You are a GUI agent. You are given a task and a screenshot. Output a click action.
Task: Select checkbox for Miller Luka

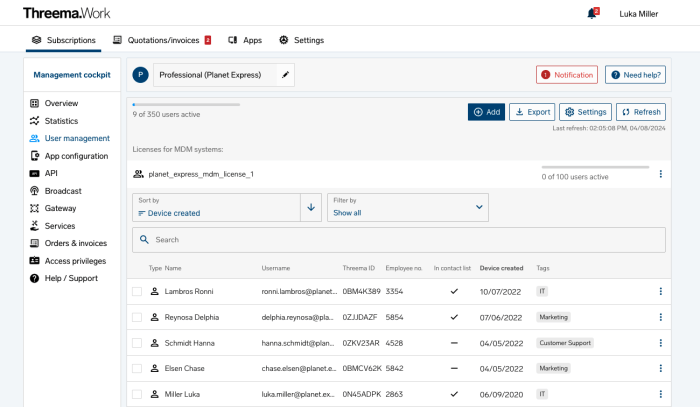click(137, 394)
